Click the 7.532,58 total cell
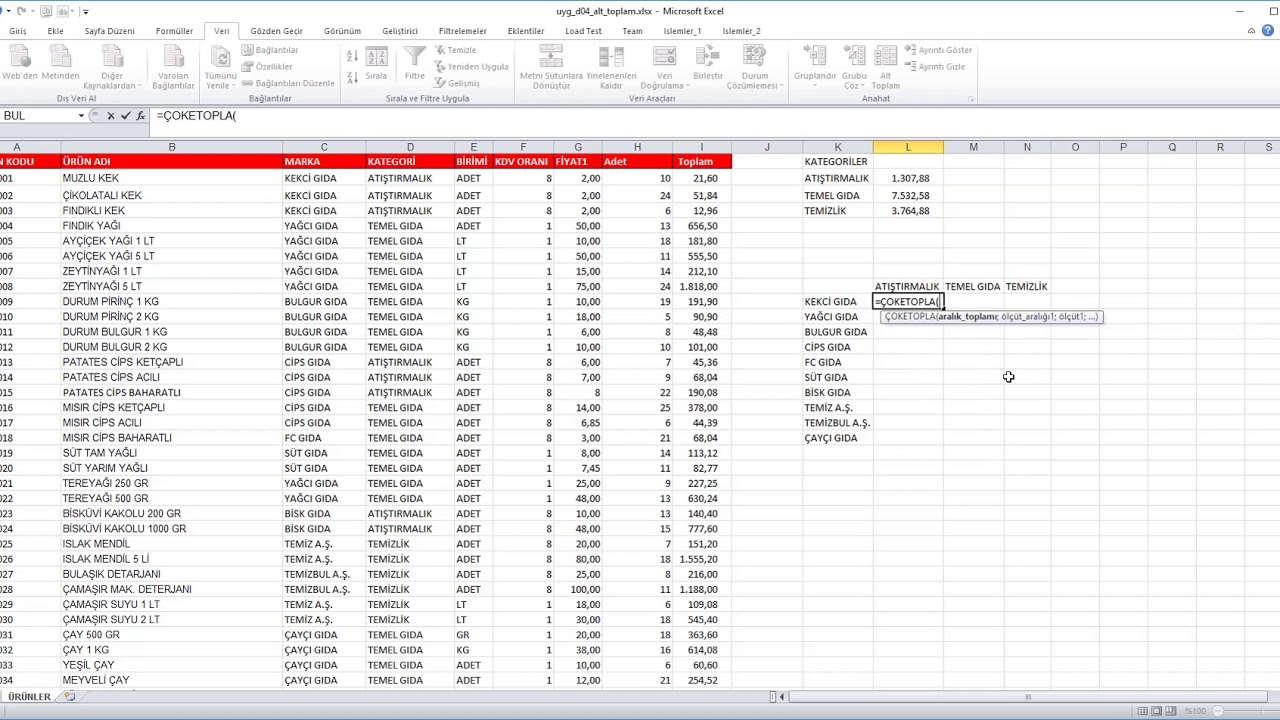 coord(908,196)
